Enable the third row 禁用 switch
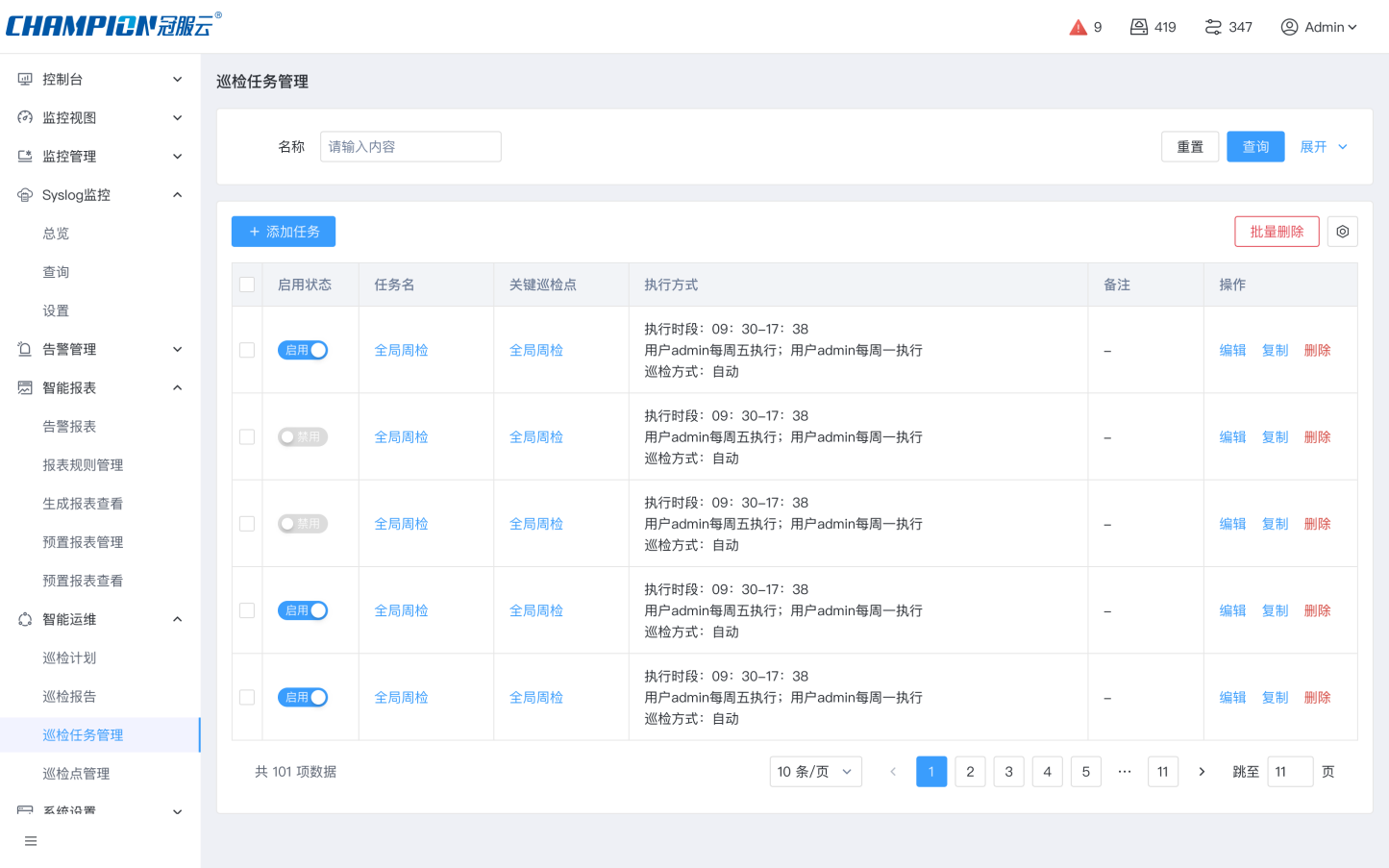The height and width of the screenshot is (868, 1389). pyautogui.click(x=303, y=524)
